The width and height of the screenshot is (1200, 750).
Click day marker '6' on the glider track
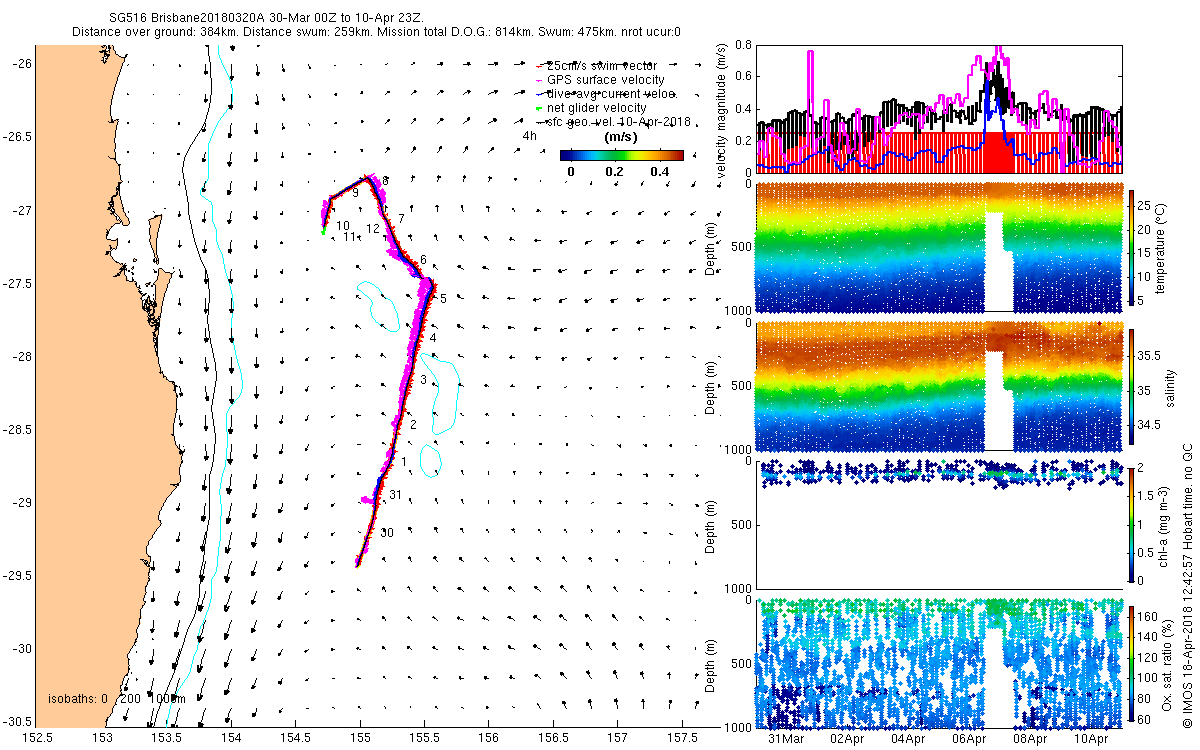pyautogui.click(x=424, y=260)
